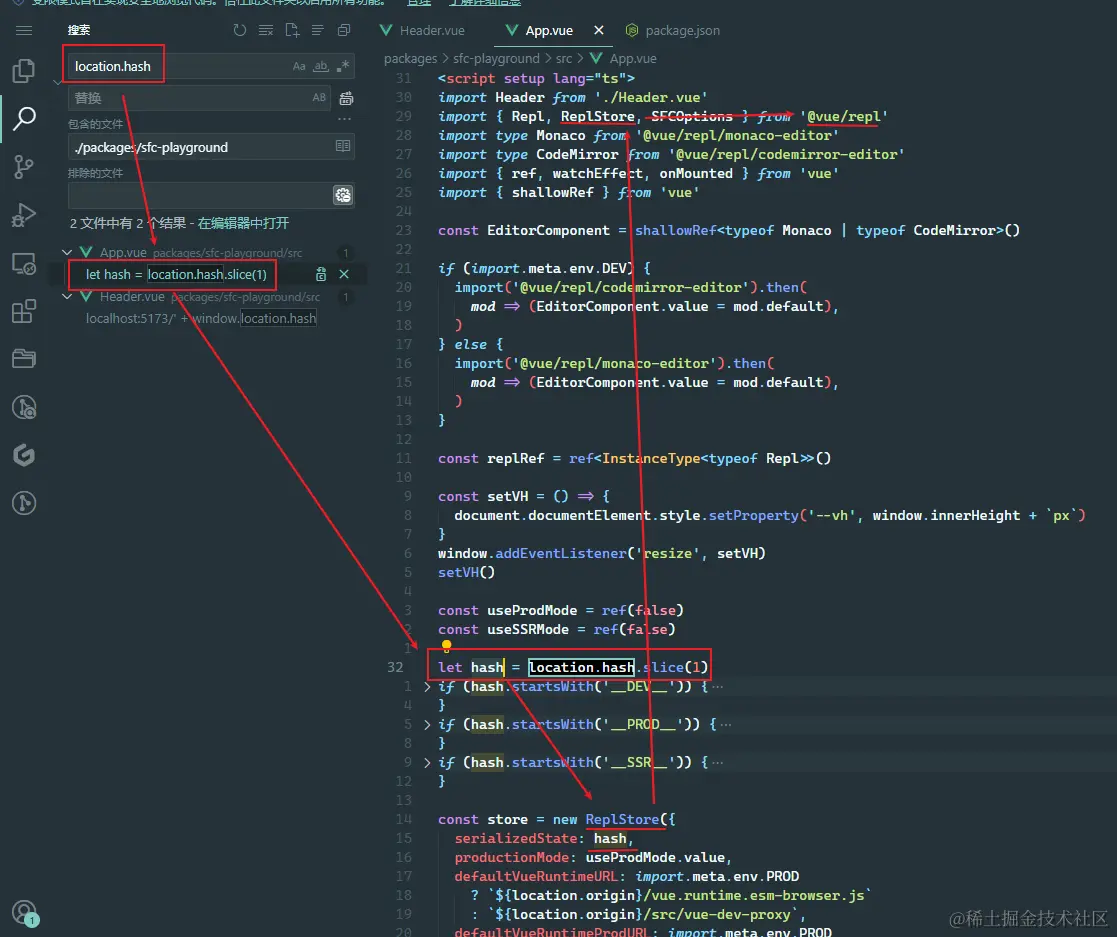Collapse the Header.vue results group

67,296
